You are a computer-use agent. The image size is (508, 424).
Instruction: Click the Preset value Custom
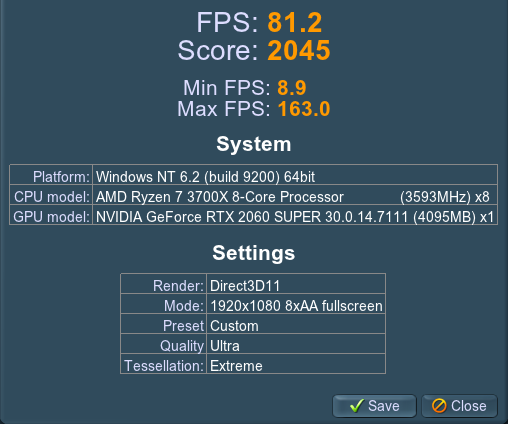(x=234, y=326)
